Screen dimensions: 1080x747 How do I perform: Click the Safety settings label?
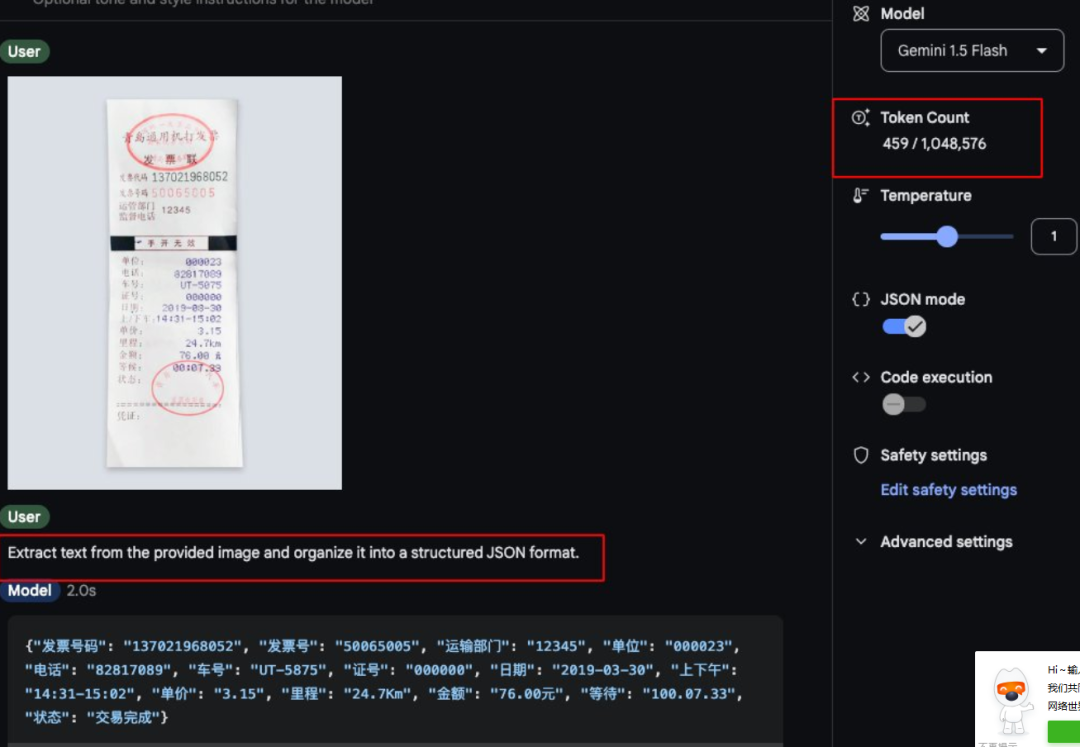[933, 455]
